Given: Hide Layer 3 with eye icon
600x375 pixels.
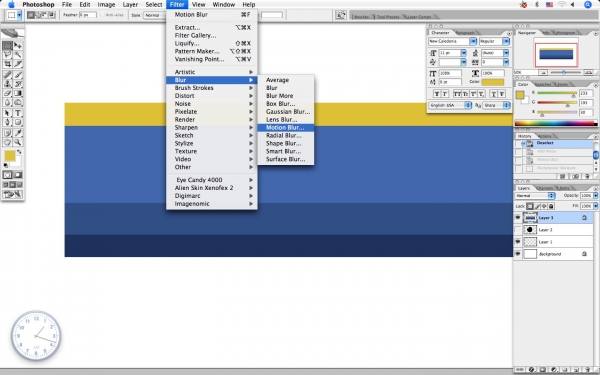Looking at the screenshot, I should pyautogui.click(x=518, y=218).
